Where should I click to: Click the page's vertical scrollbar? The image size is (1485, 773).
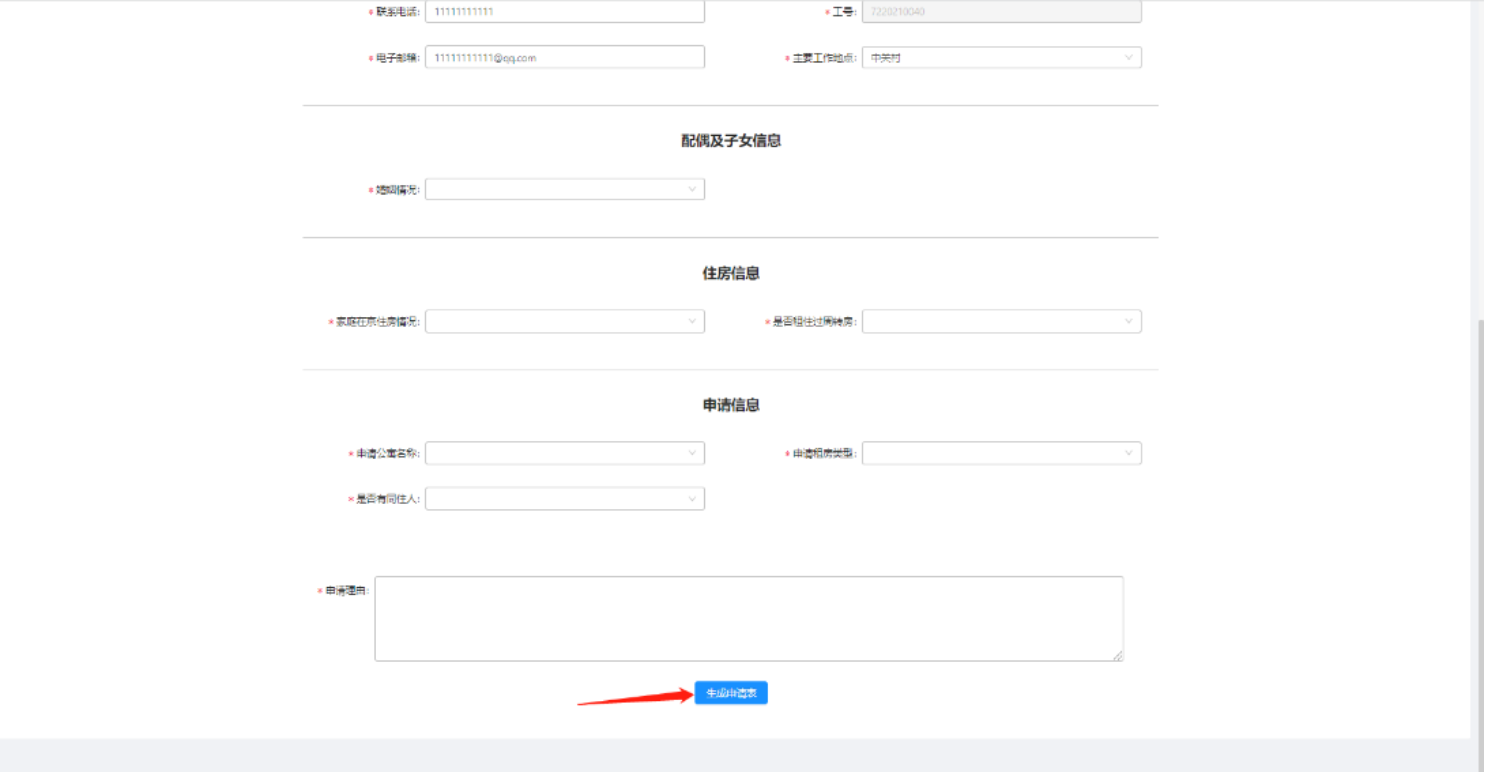click(x=1477, y=500)
